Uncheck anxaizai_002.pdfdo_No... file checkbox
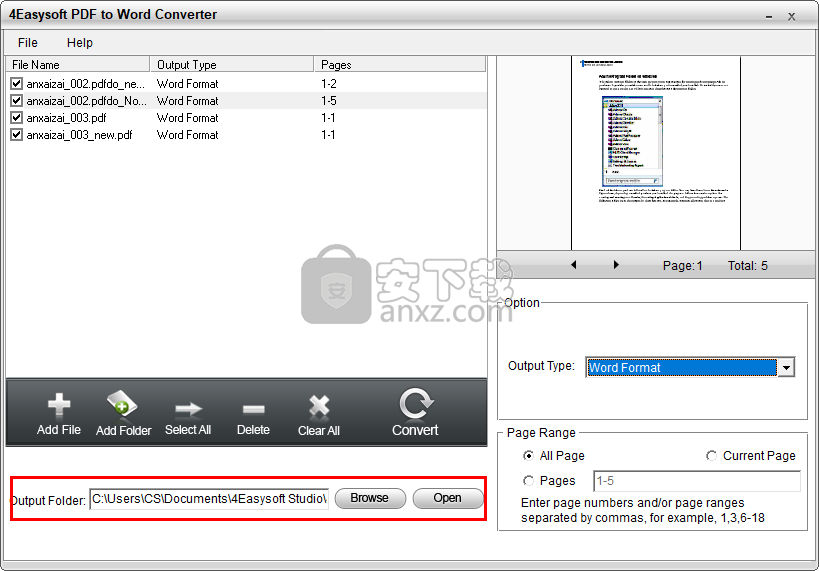This screenshot has height=571, width=819. point(17,100)
